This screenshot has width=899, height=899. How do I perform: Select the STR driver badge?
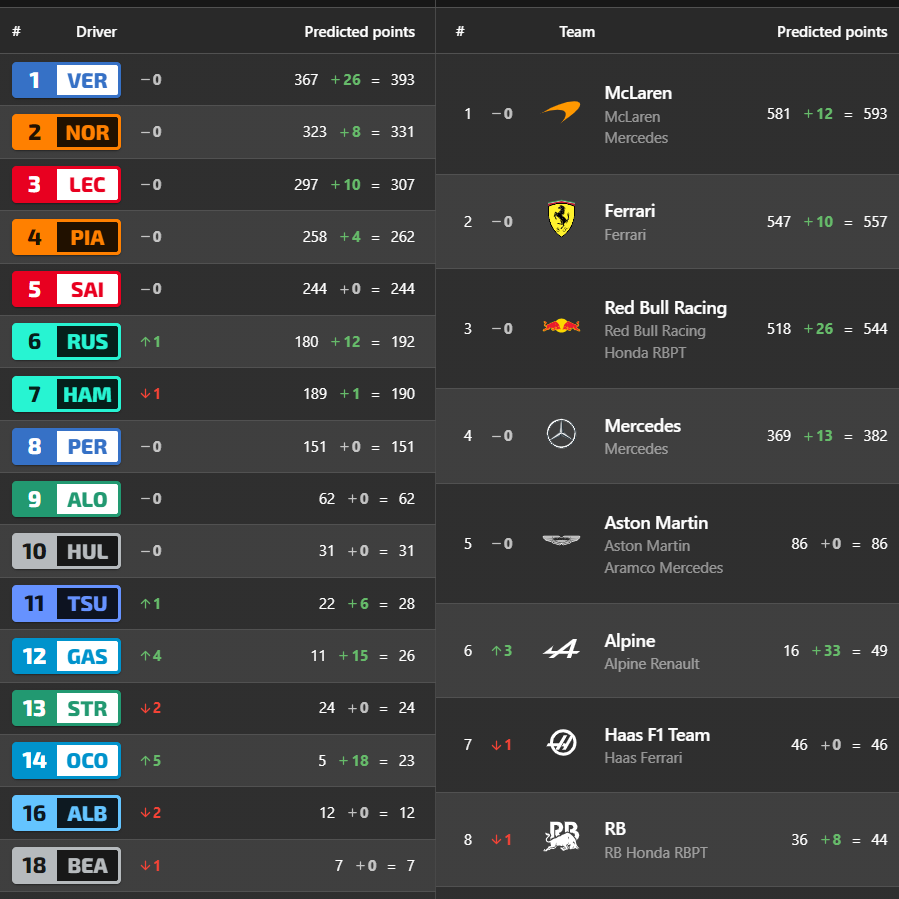67,708
